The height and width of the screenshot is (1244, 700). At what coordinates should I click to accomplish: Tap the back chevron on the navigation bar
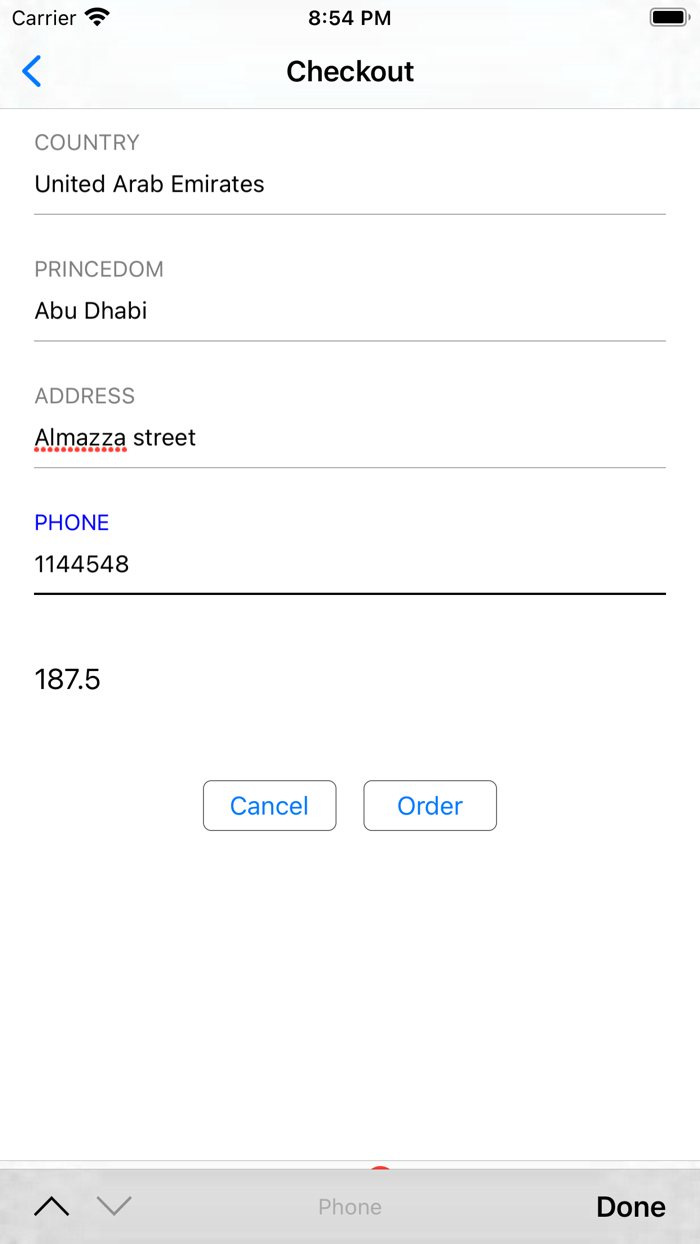[31, 71]
